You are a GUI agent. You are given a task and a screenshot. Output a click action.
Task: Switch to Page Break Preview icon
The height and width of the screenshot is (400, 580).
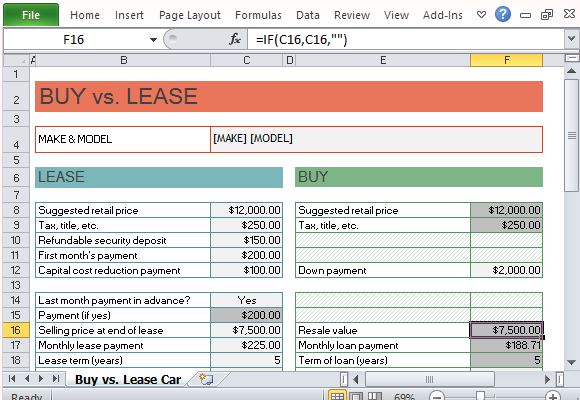click(374, 396)
